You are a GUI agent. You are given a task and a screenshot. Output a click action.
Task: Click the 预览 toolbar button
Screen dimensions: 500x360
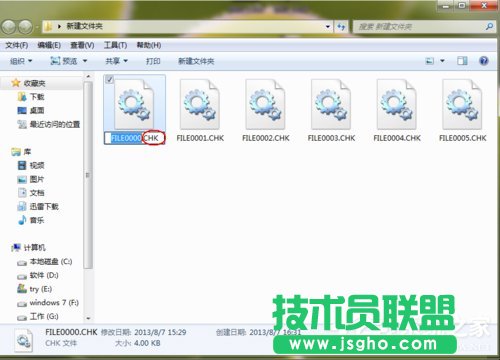(x=64, y=61)
